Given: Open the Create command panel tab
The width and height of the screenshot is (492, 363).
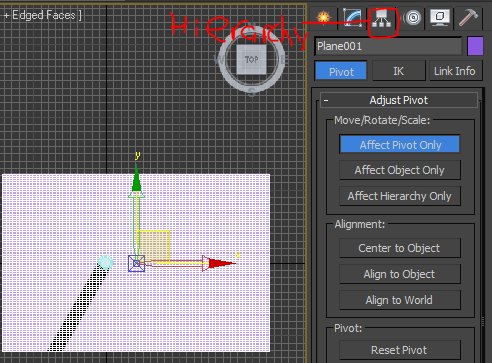Looking at the screenshot, I should click(x=324, y=17).
